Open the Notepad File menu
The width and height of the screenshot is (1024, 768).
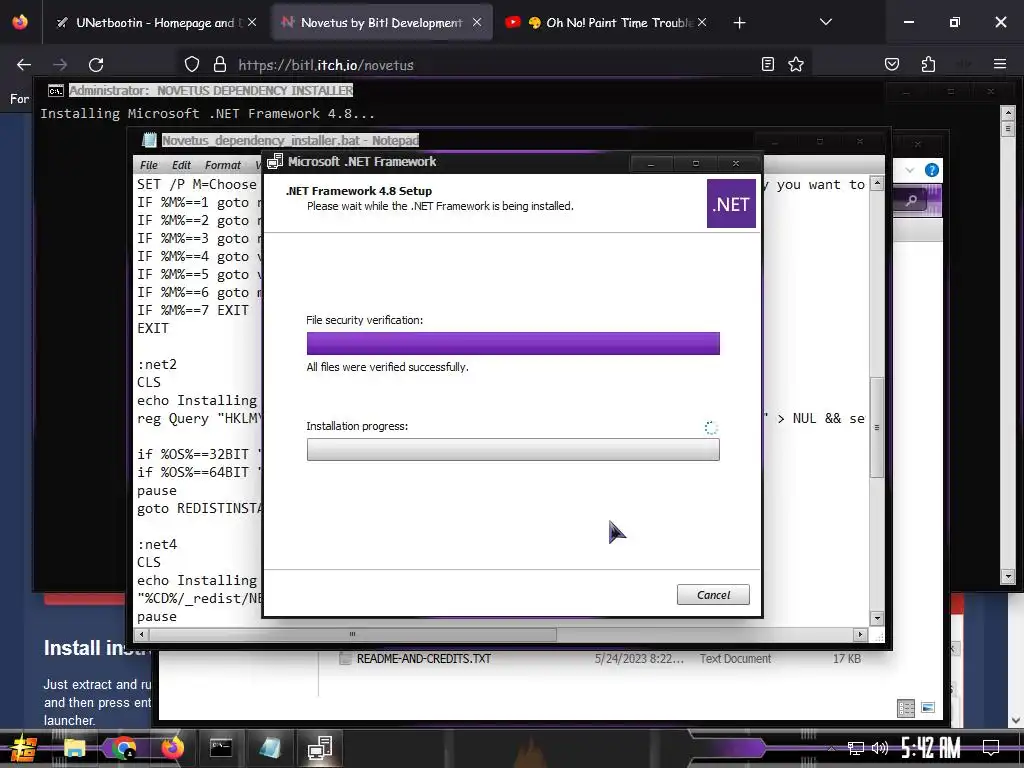coord(149,165)
